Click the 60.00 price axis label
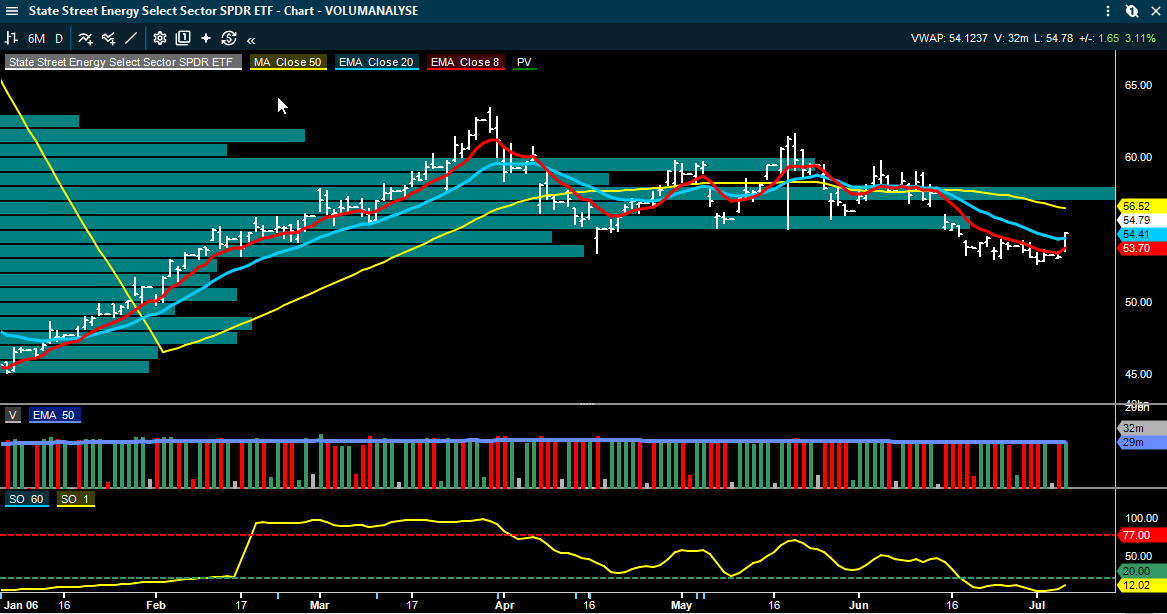The width and height of the screenshot is (1167, 614). (1138, 158)
